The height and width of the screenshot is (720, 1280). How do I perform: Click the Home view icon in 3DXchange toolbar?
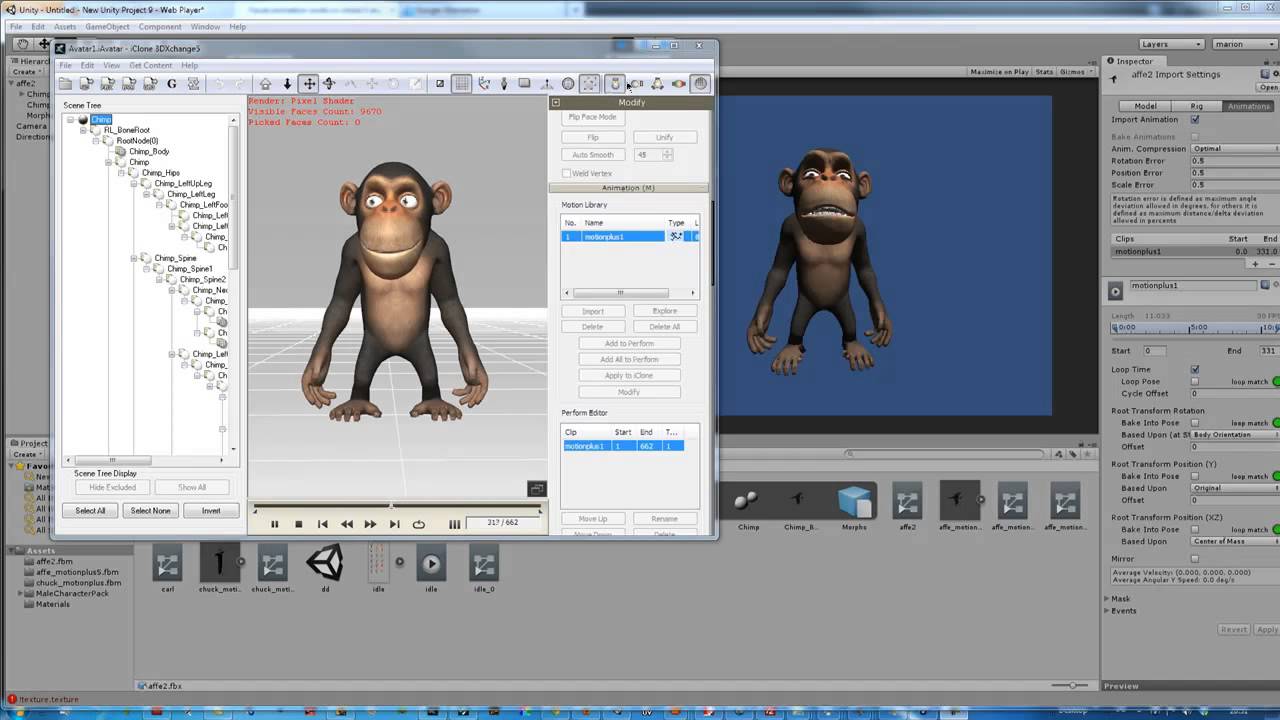click(265, 84)
